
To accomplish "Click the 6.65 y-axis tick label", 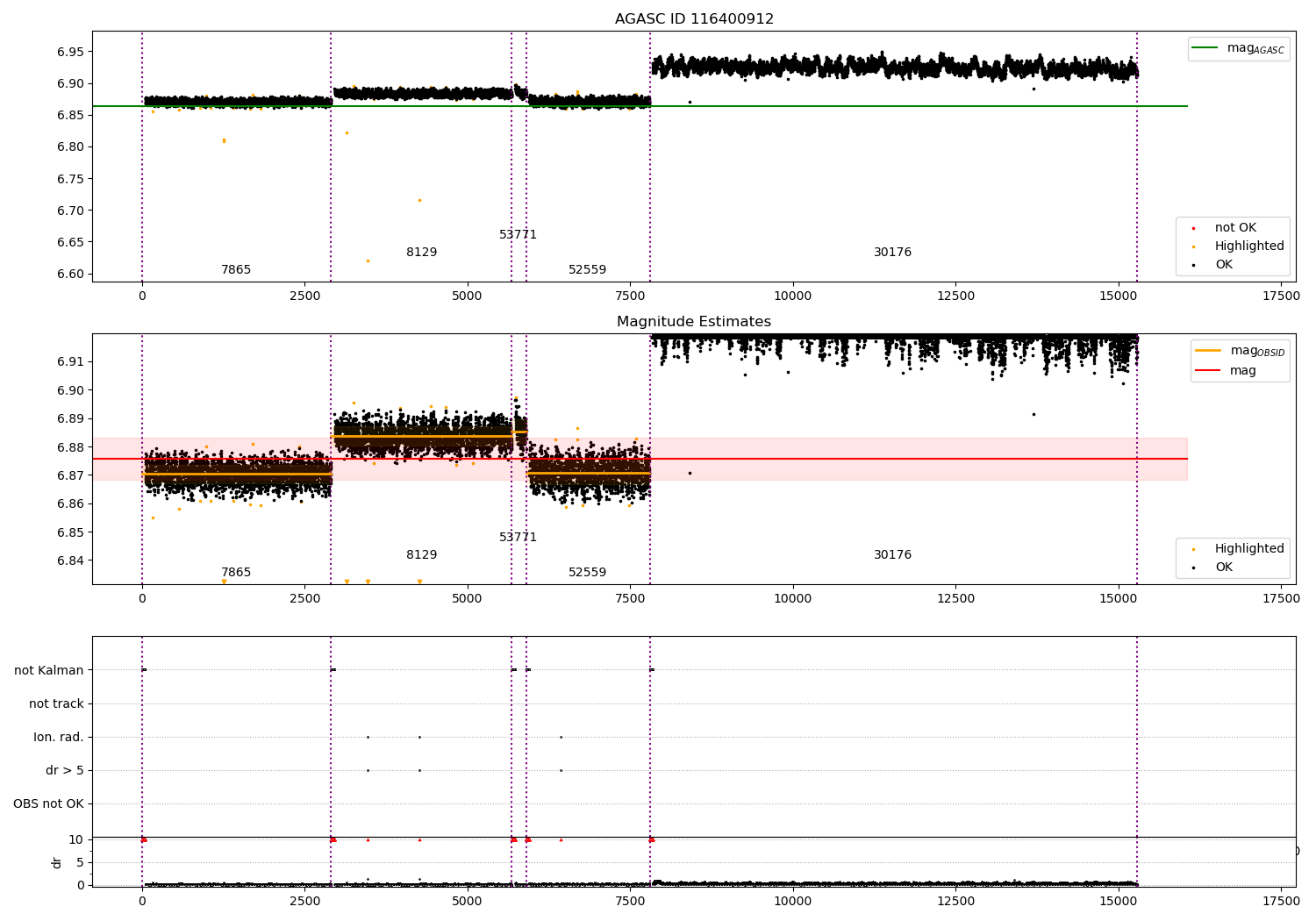I will [70, 242].
